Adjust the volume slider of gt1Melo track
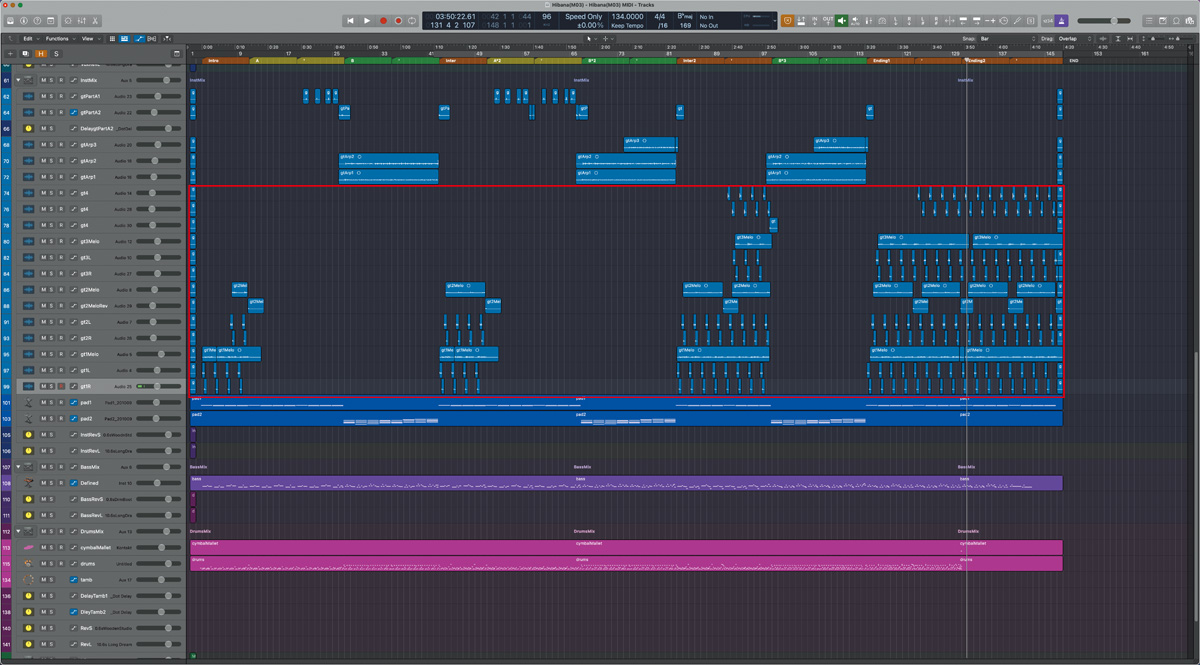Screen dimensions: 1200x665 [x=157, y=354]
